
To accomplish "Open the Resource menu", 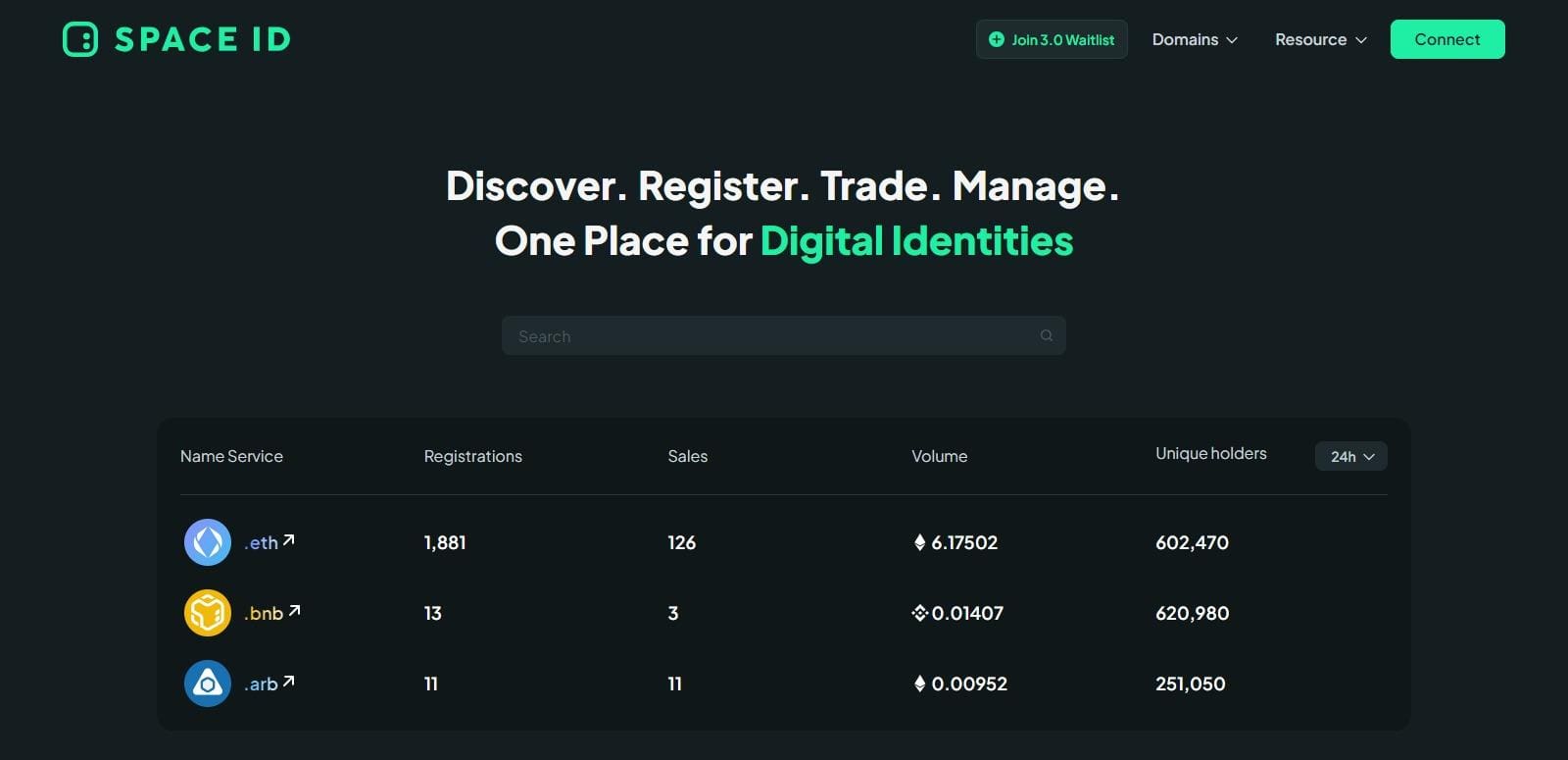I will 1320,39.
